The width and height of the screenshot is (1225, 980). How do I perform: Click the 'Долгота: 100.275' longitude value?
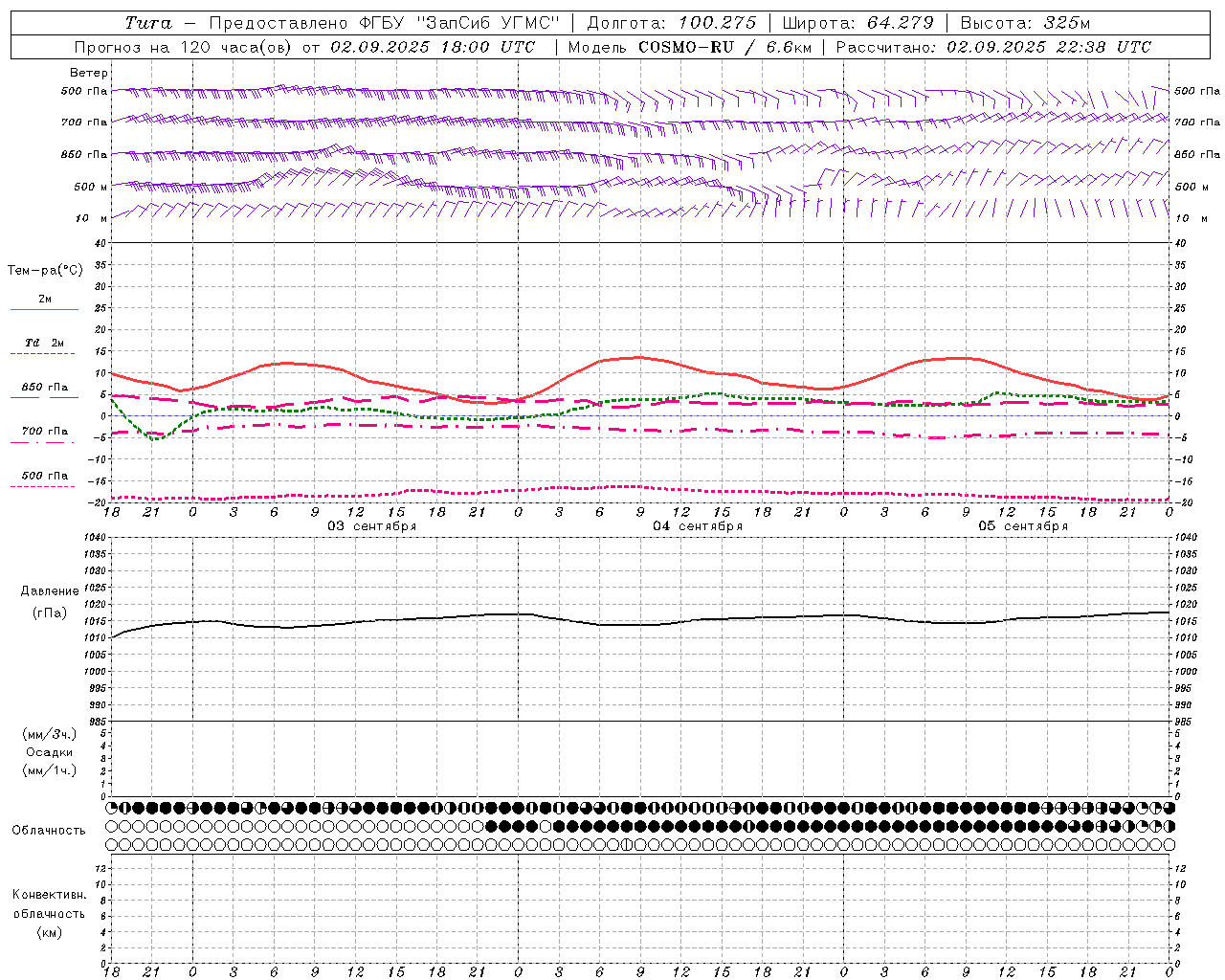pos(671,23)
